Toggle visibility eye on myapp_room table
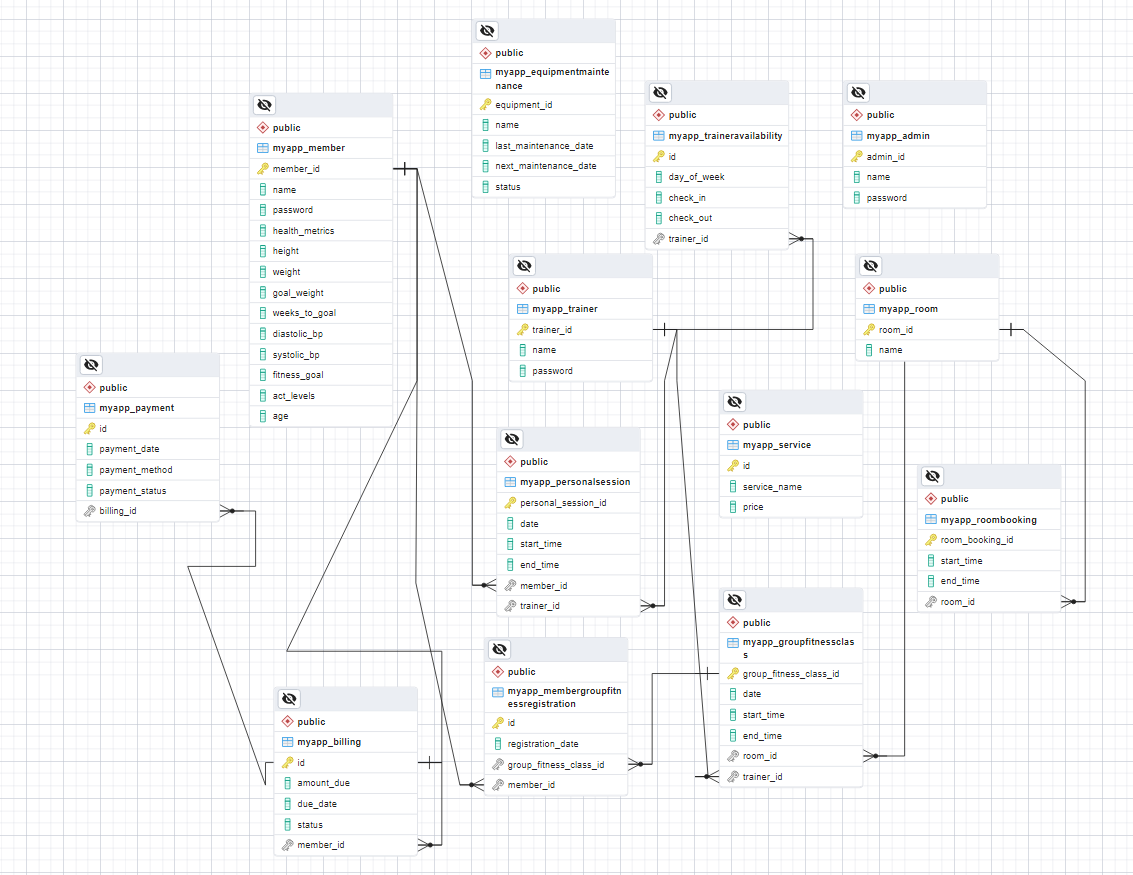1133x875 pixels. pos(871,266)
